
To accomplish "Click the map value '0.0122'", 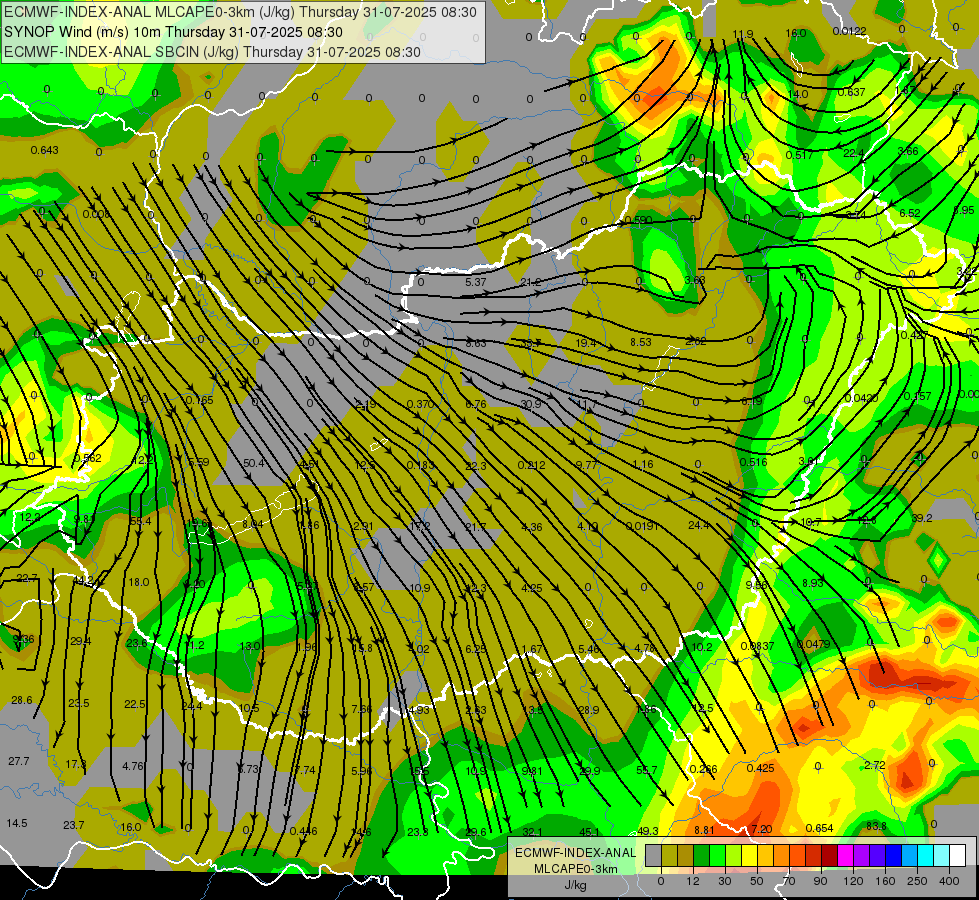I will [849, 31].
